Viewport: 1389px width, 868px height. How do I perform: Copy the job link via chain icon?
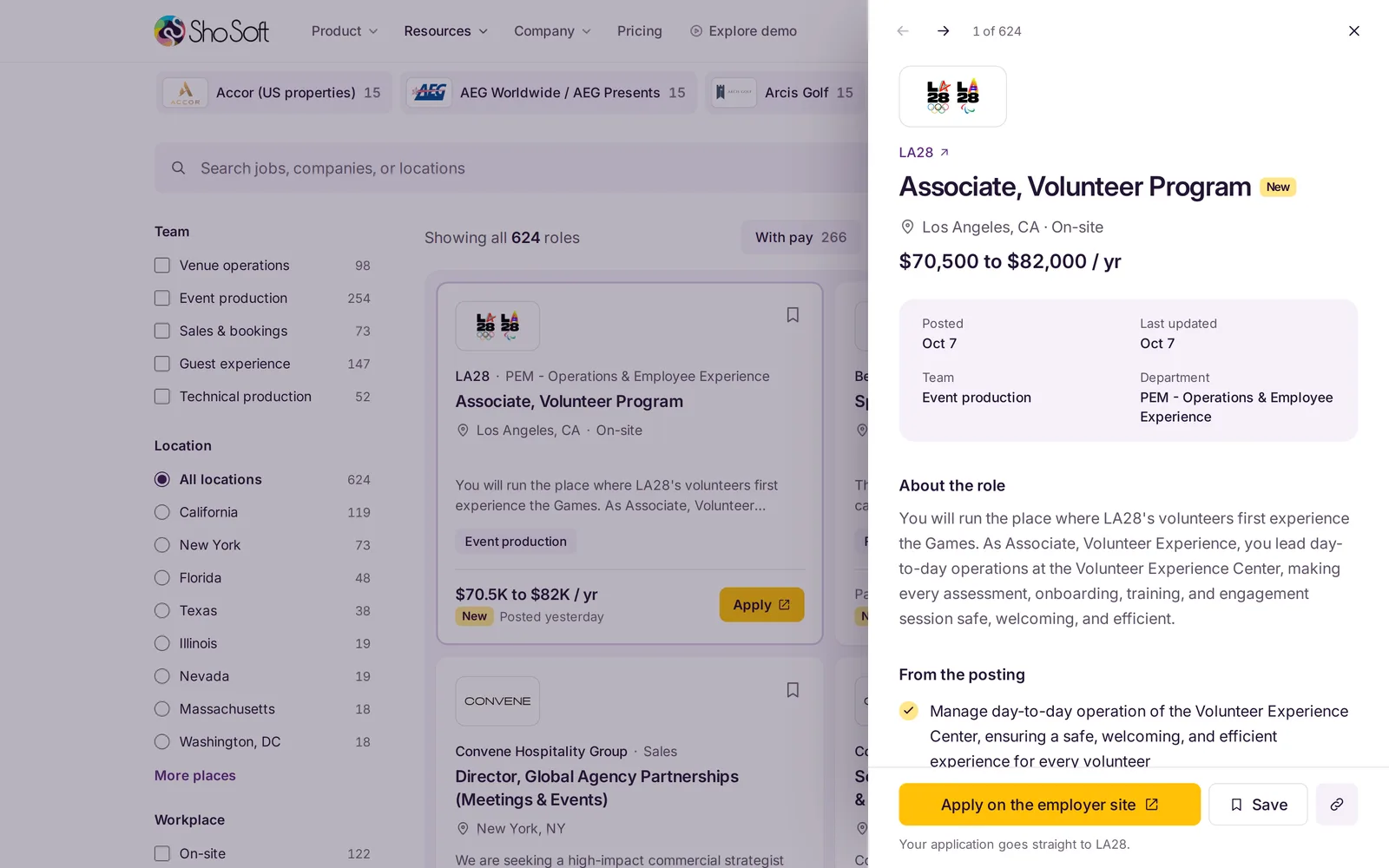[1337, 805]
